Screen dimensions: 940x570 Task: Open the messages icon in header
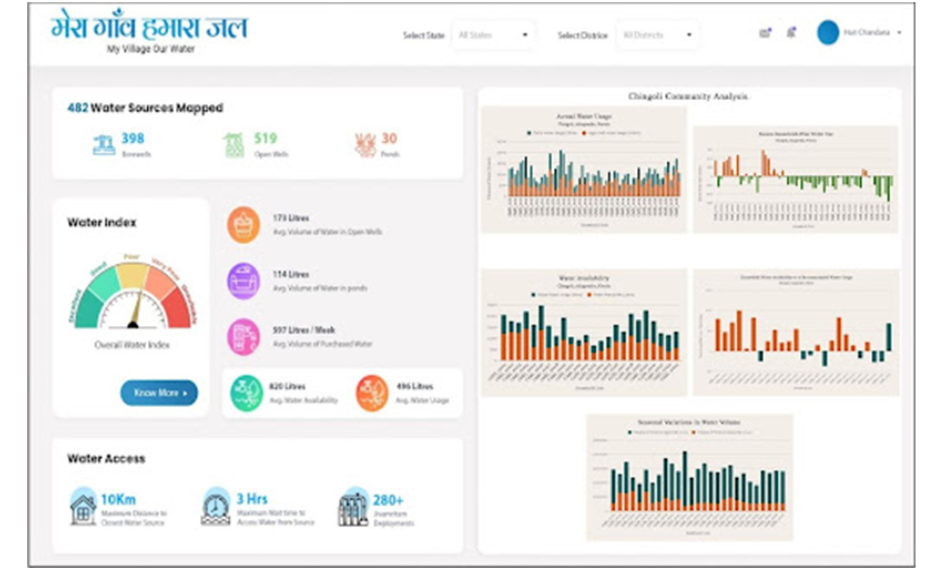(765, 33)
